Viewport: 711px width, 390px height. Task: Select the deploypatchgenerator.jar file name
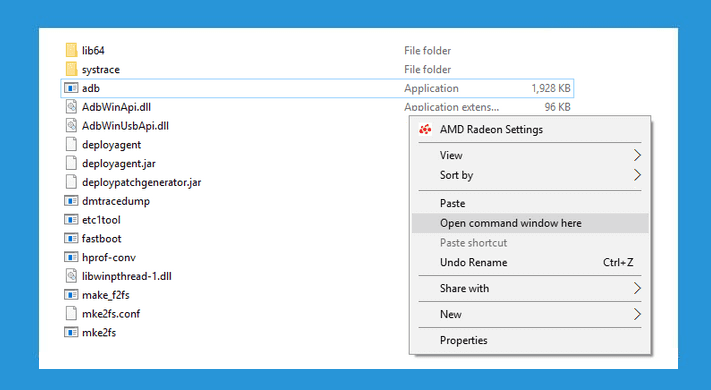coord(141,183)
